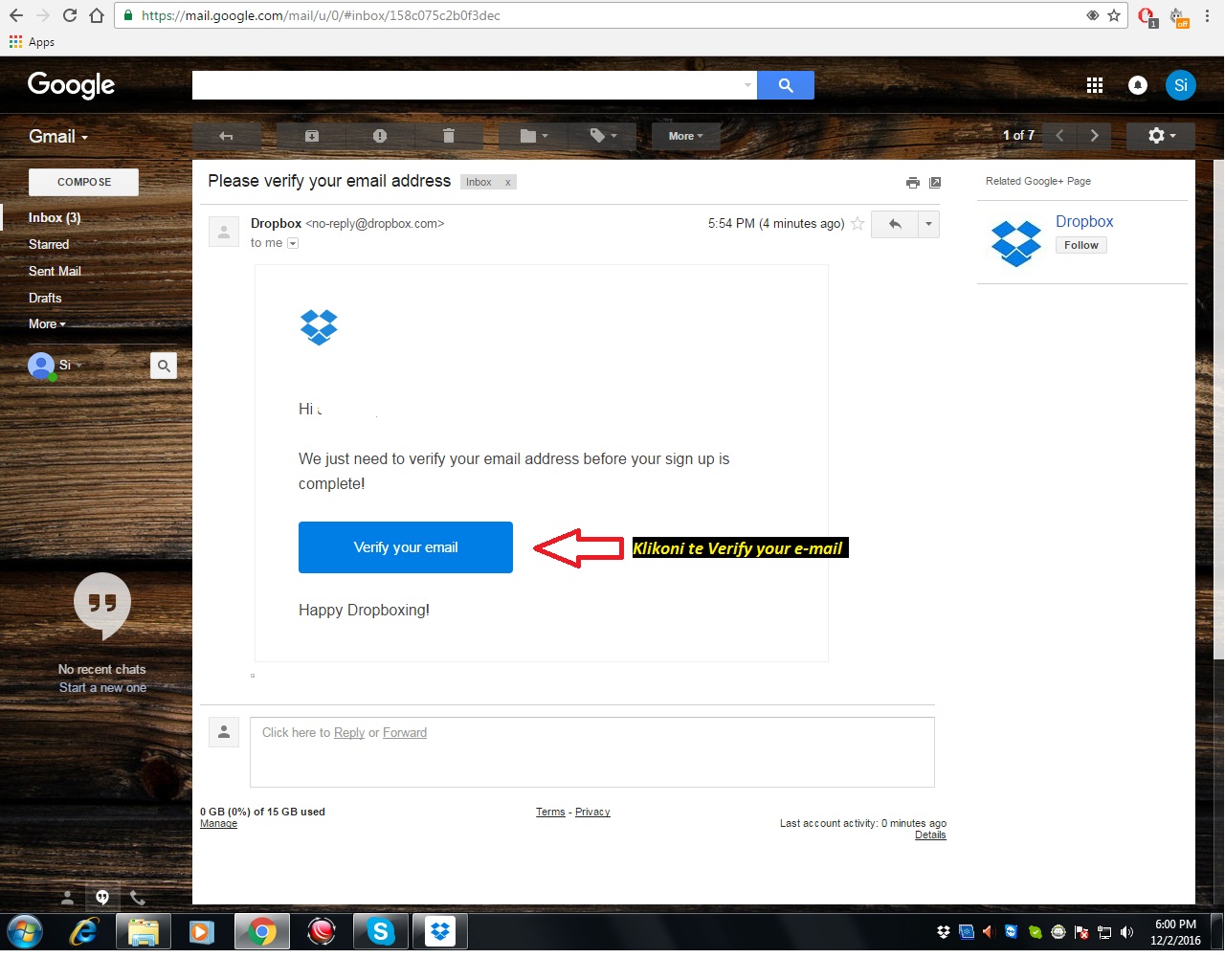This screenshot has height=980, width=1225.
Task: Open the Windows Start menu
Action: (x=25, y=931)
